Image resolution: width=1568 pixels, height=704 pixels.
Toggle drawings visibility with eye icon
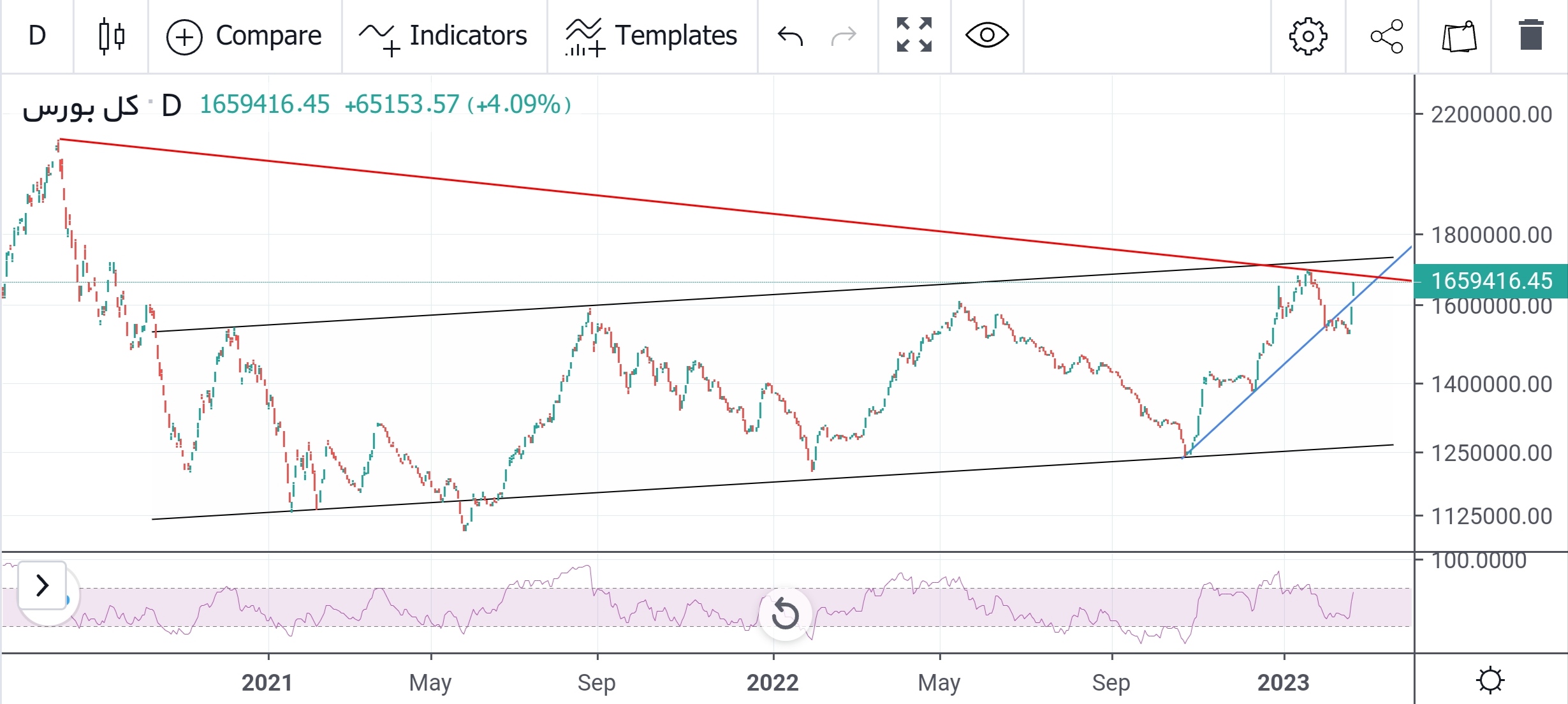[x=986, y=36]
